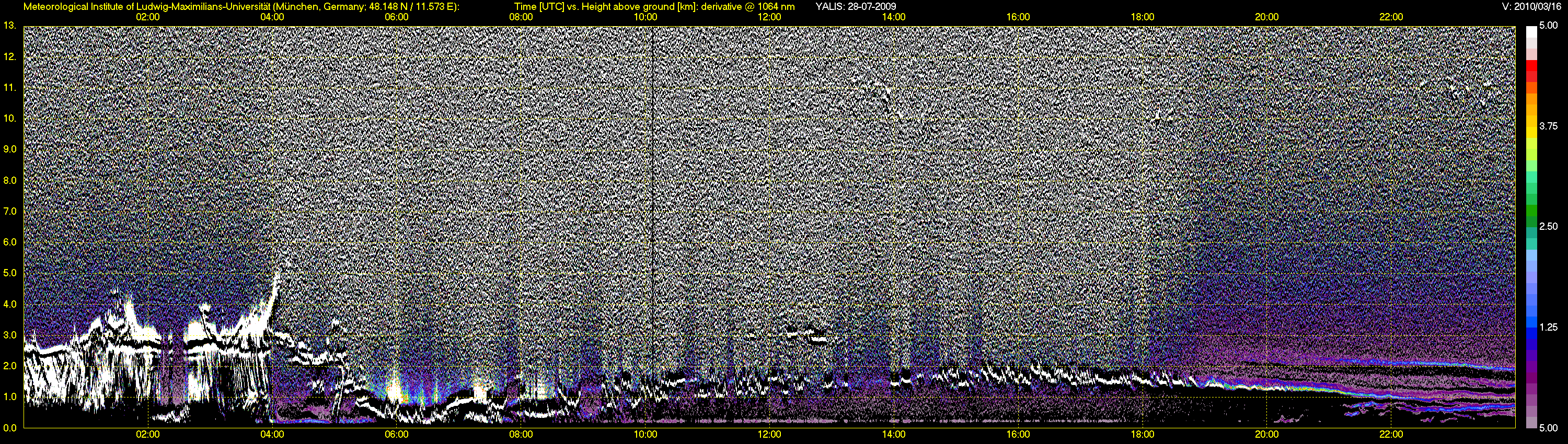
Task: Click the 10:00 label on the top time axis
Action: point(645,17)
